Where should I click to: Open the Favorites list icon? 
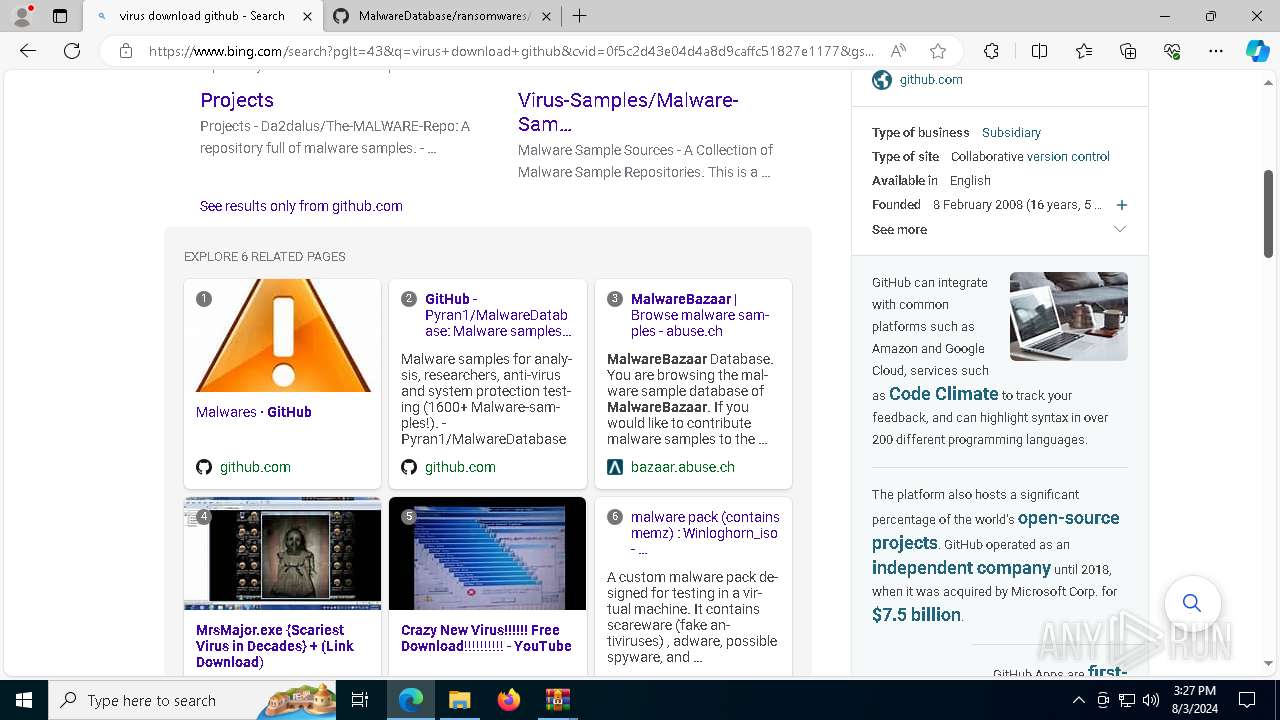point(1084,51)
